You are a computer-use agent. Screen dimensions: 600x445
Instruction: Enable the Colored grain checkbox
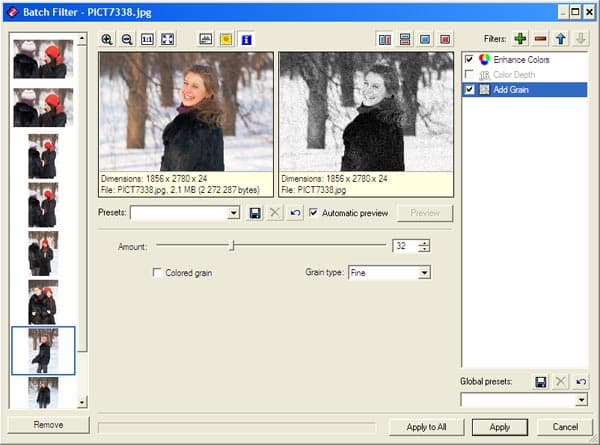[157, 272]
